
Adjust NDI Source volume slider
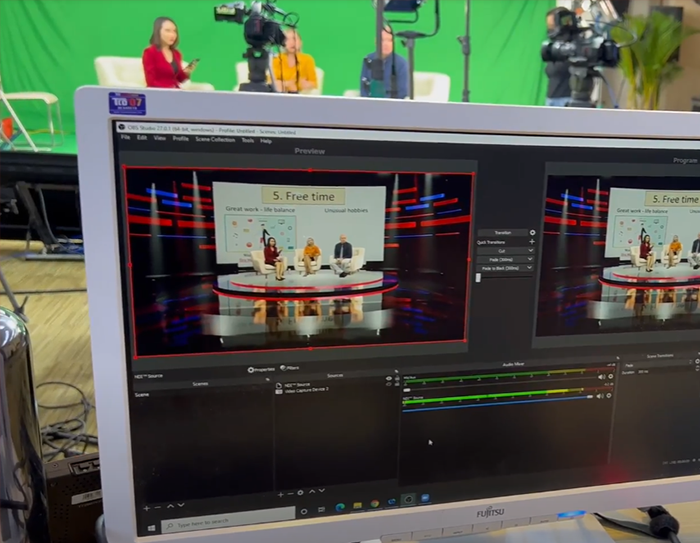point(499,403)
